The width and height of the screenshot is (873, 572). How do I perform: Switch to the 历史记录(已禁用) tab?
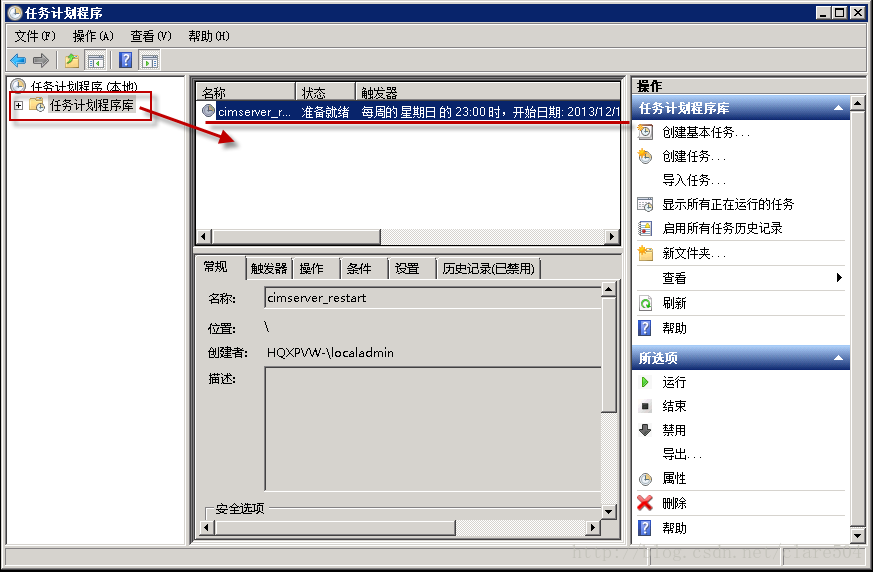click(x=488, y=269)
